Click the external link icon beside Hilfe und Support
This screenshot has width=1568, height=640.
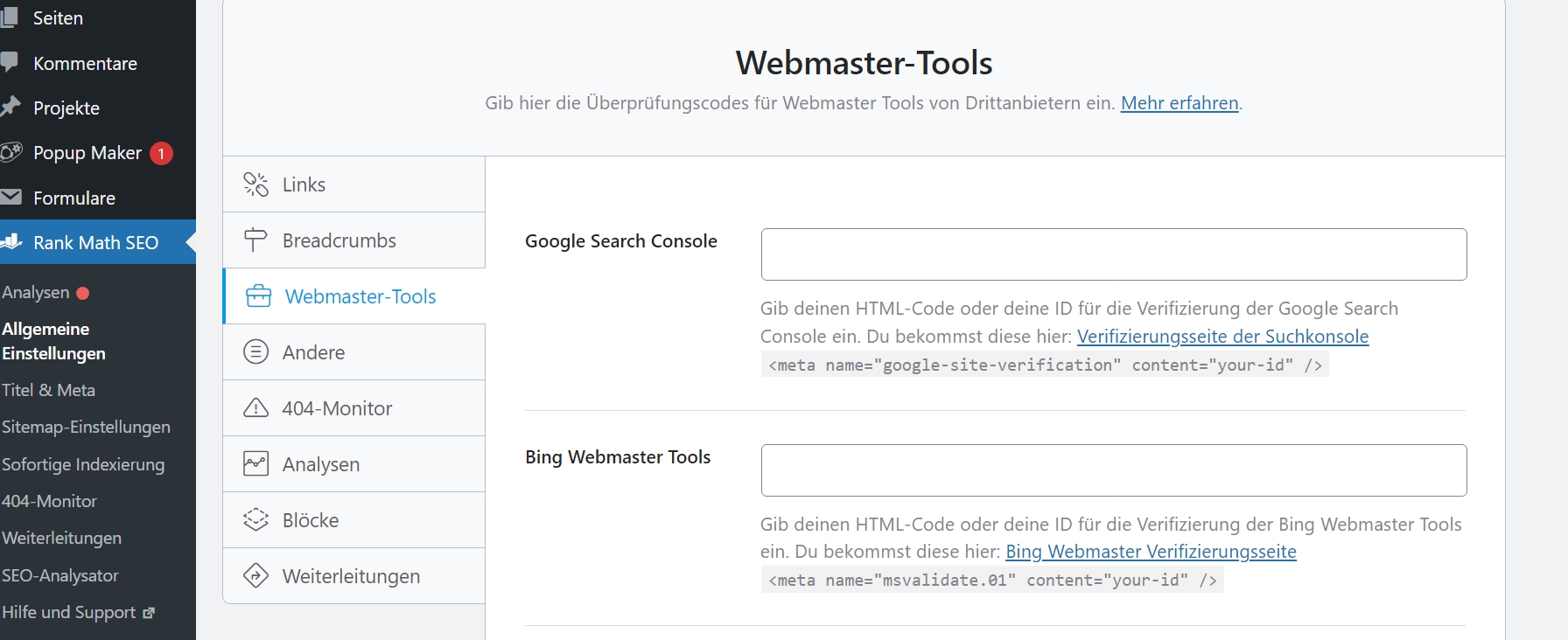(149, 613)
